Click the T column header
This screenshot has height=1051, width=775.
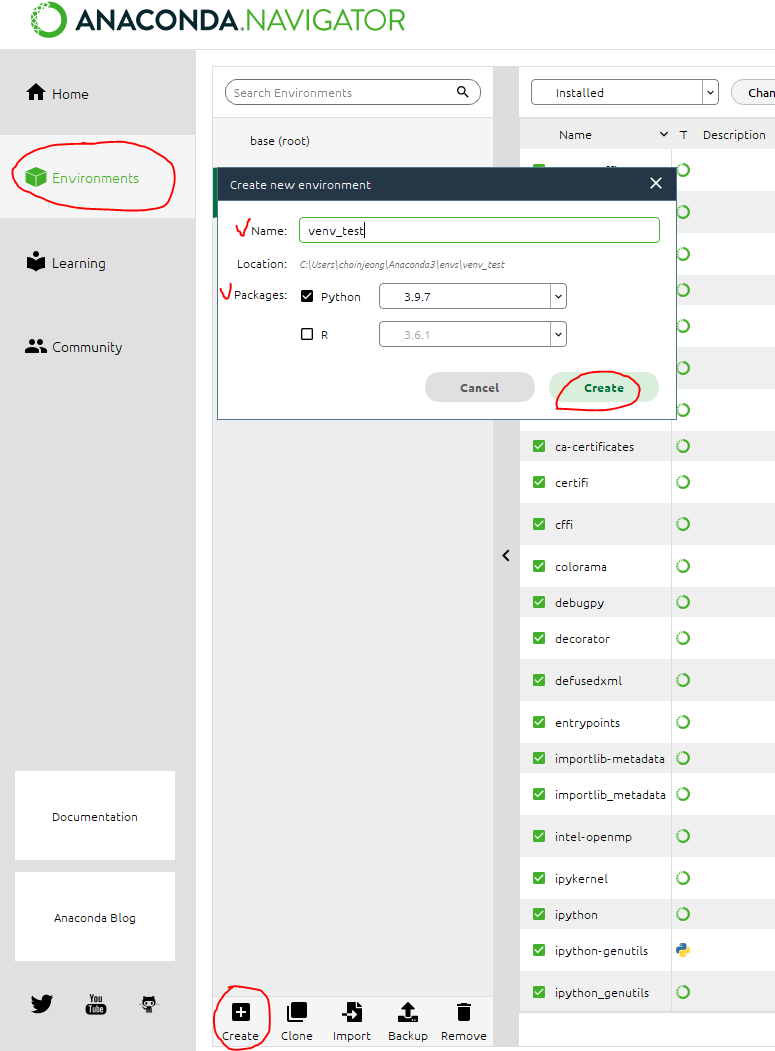pyautogui.click(x=683, y=135)
